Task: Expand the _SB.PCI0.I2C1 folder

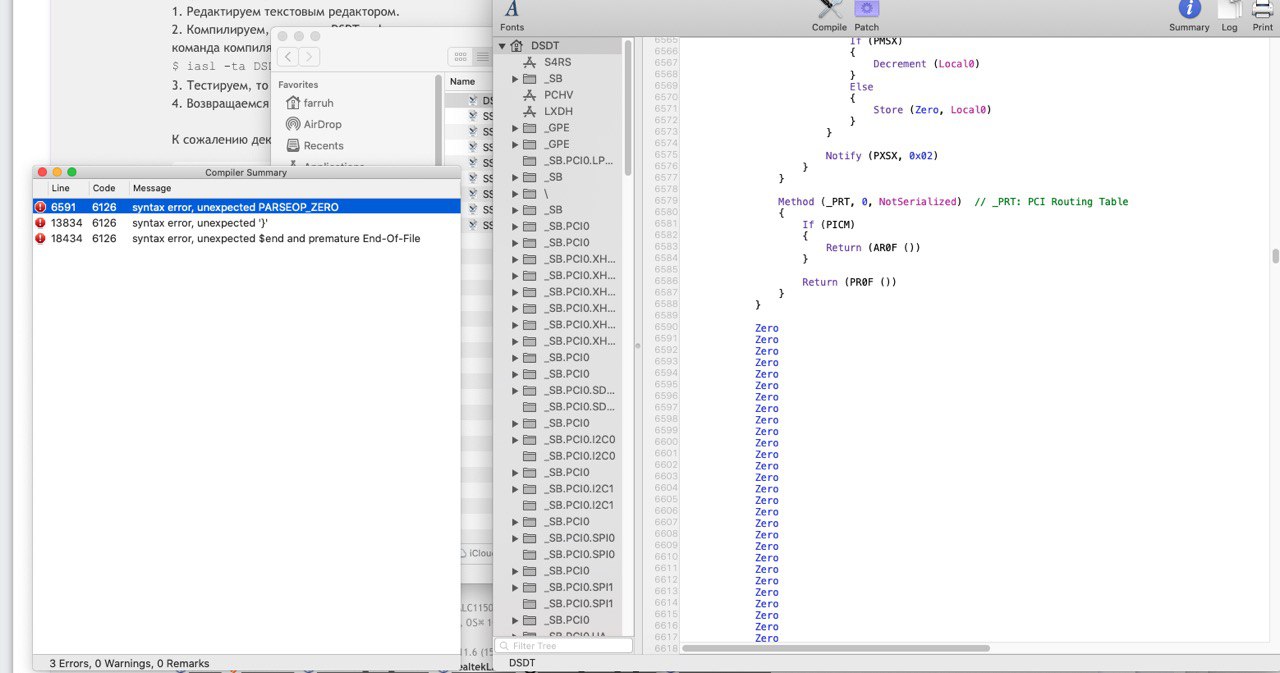Action: [515, 489]
